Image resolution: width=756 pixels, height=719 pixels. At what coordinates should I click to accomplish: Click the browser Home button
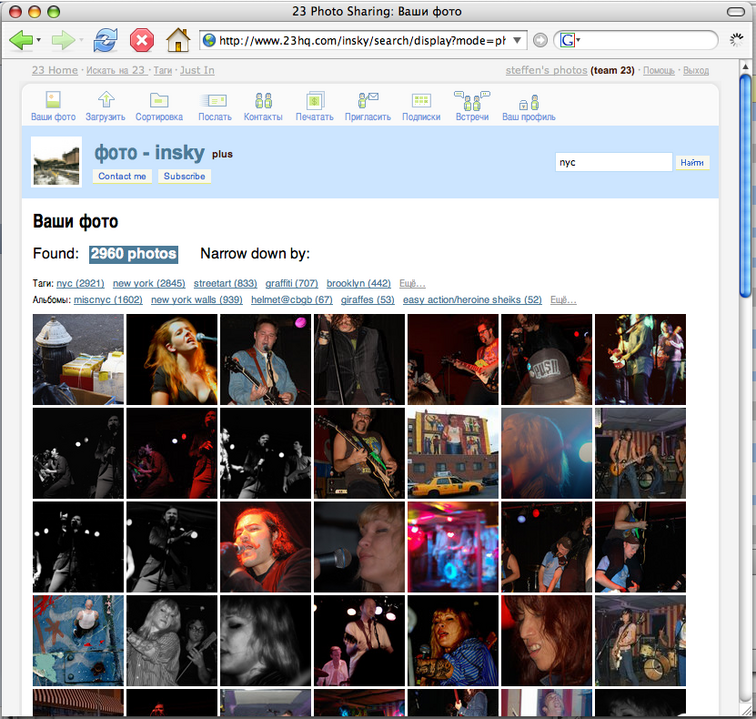pyautogui.click(x=177, y=40)
